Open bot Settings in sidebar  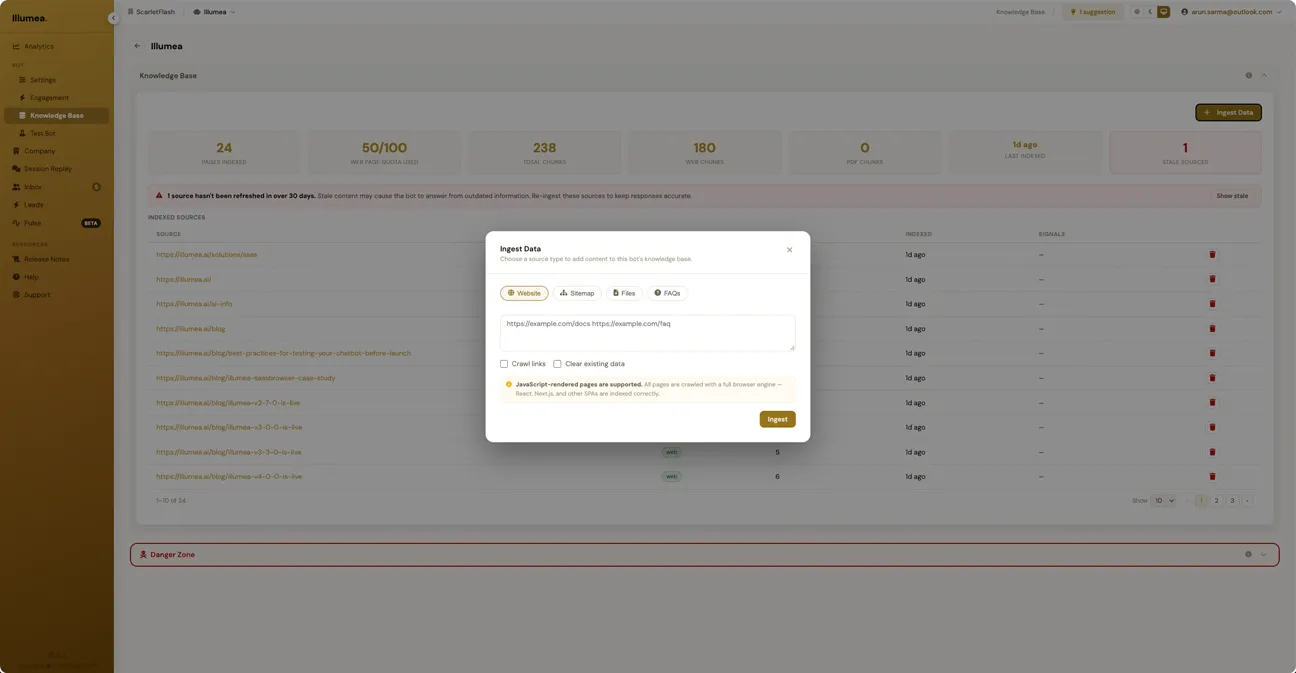(57, 80)
